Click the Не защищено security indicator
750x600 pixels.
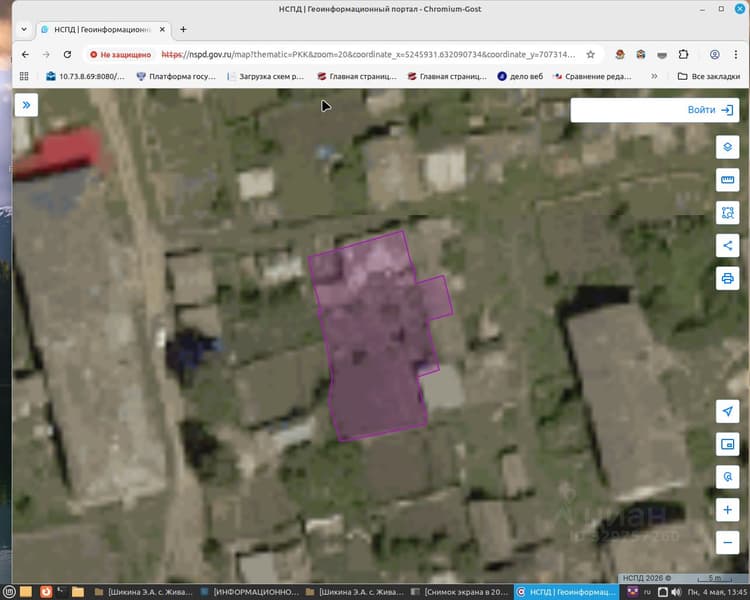[x=121, y=55]
